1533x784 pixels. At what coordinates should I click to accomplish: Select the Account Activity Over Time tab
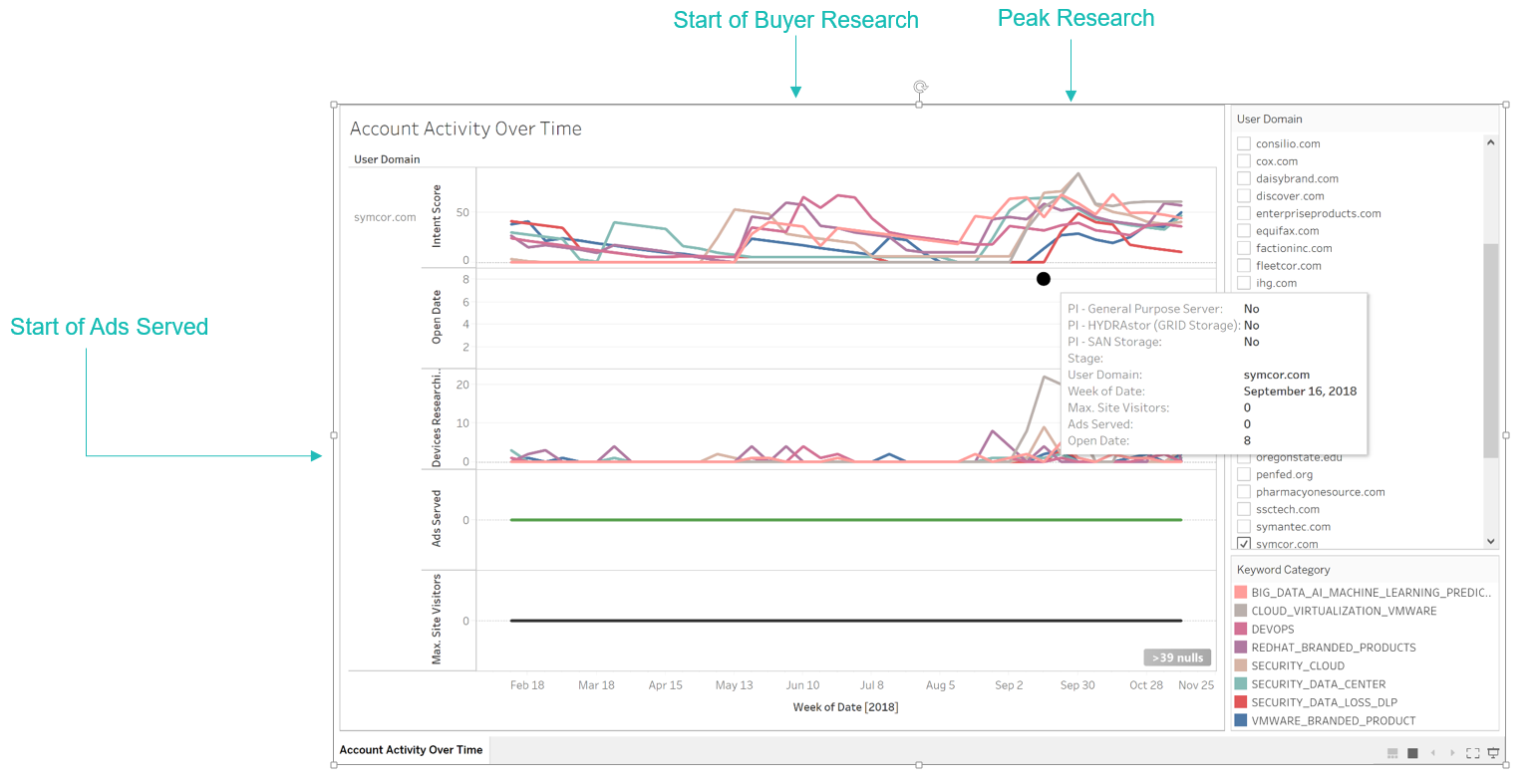[x=410, y=750]
